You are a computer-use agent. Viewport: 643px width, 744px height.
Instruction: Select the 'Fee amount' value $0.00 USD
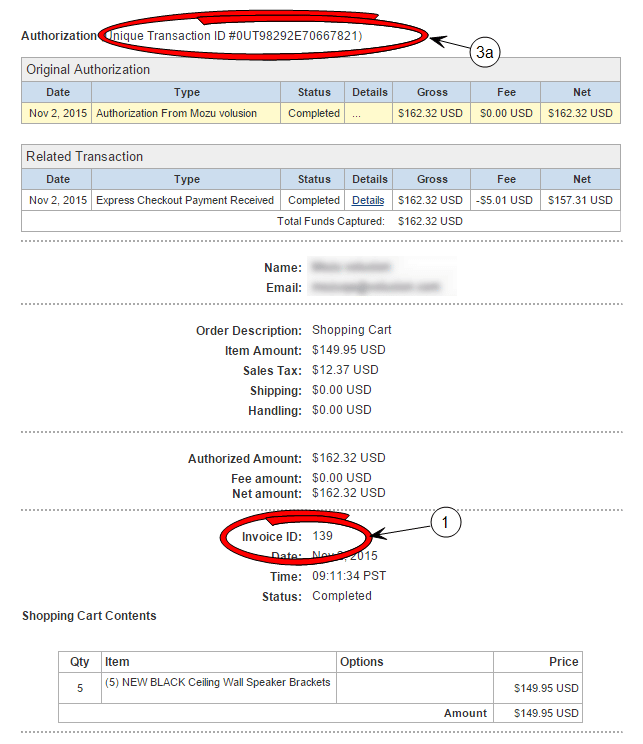(x=342, y=478)
